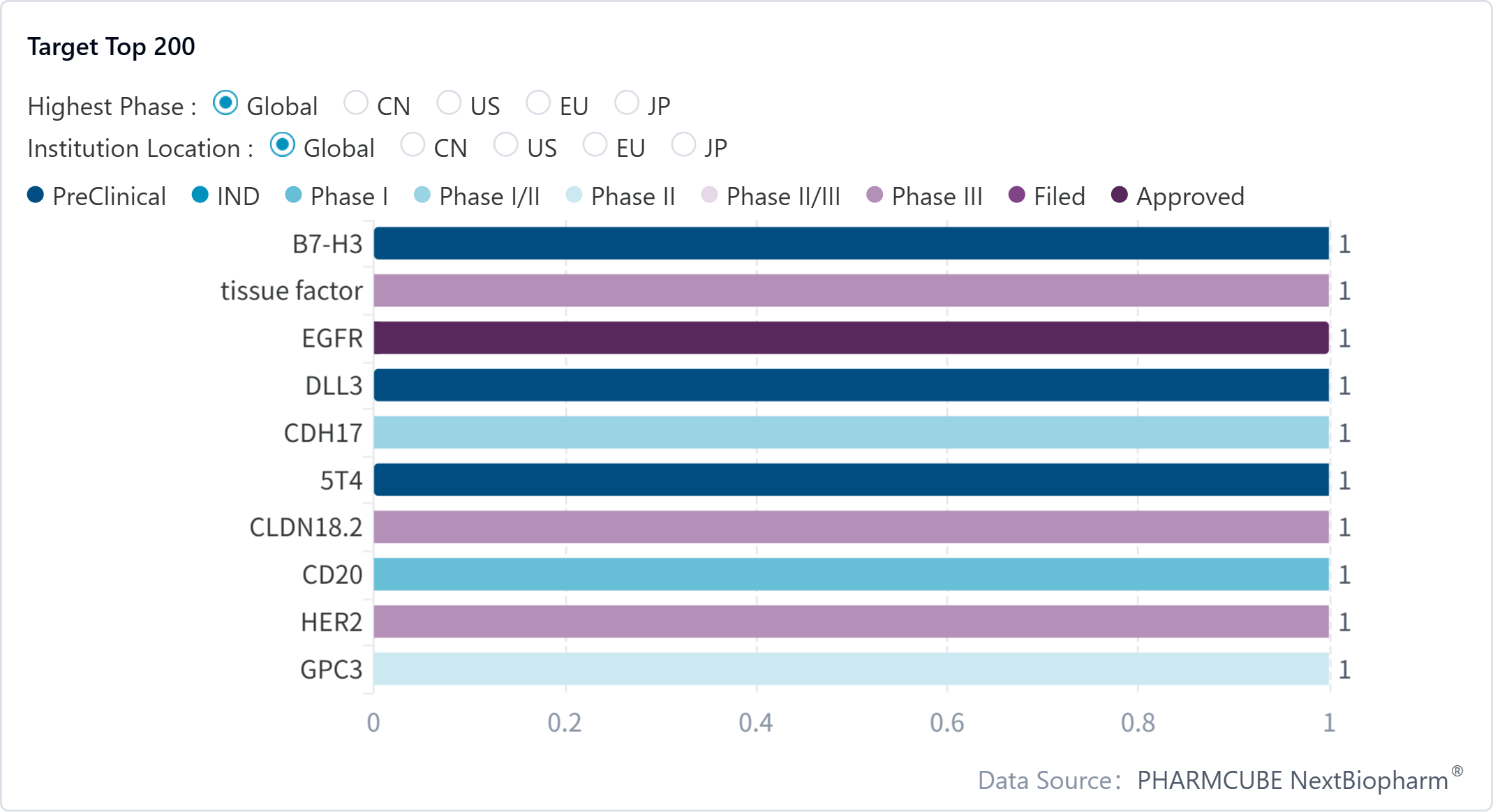Viewport: 1493px width, 812px height.
Task: Click the Phase II legend marker
Action: pyautogui.click(x=574, y=195)
